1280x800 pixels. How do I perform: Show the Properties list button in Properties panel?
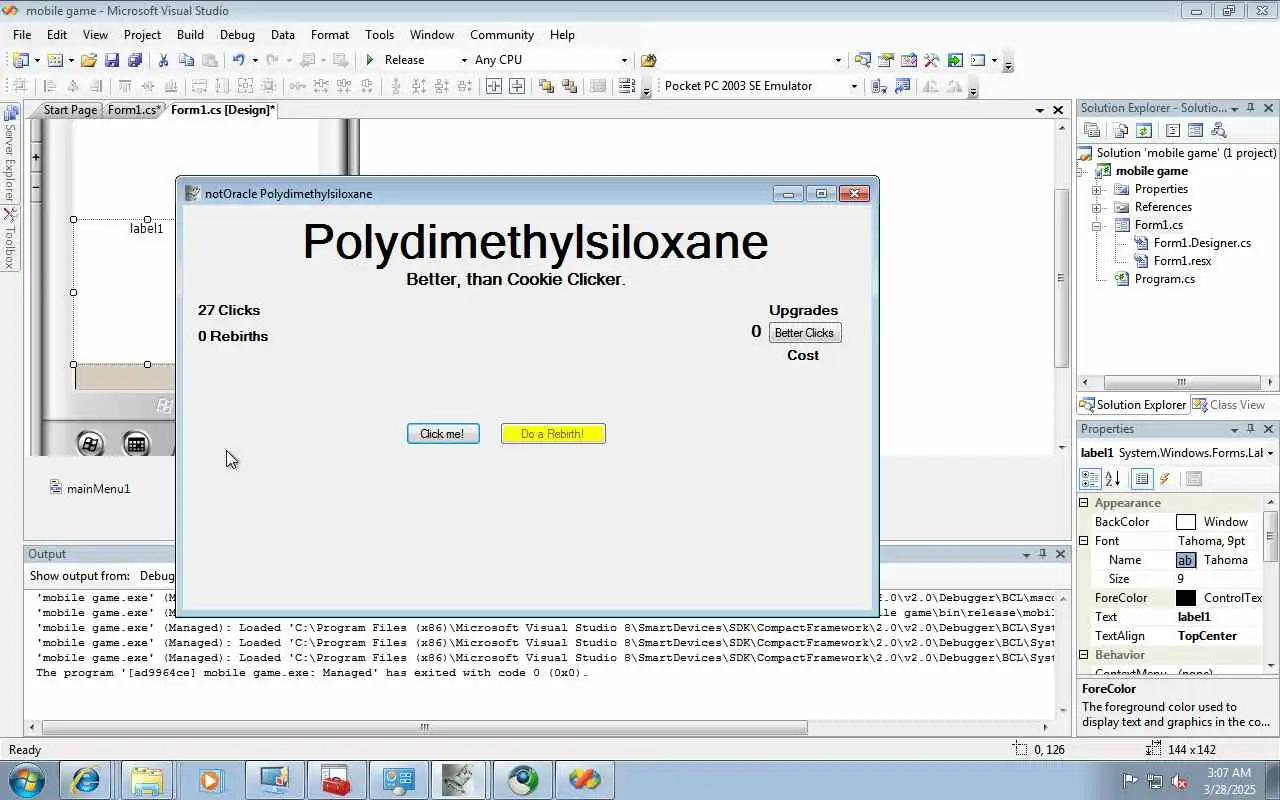[1142, 479]
